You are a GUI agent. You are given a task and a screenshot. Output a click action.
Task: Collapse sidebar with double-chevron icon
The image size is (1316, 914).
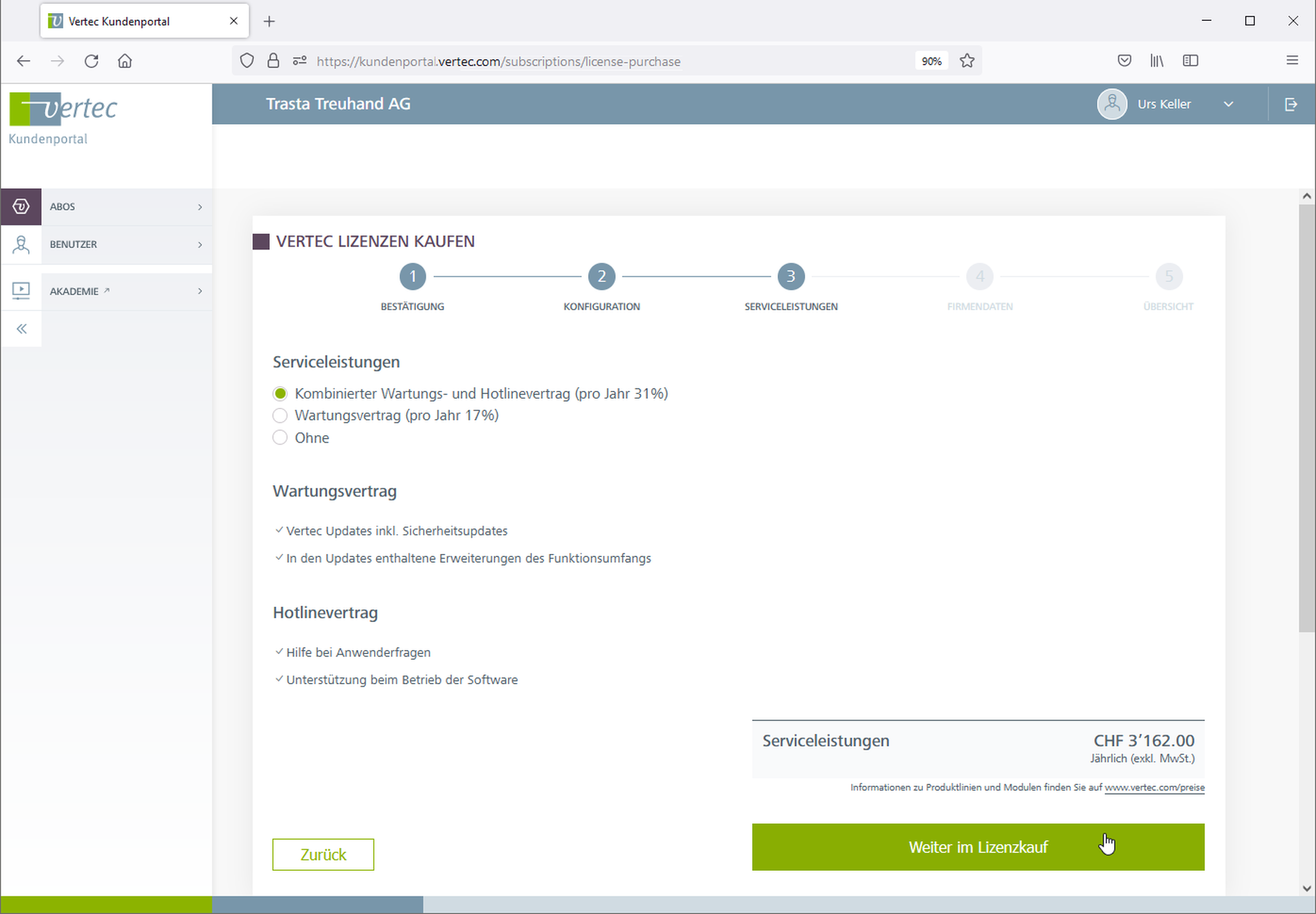tap(22, 329)
